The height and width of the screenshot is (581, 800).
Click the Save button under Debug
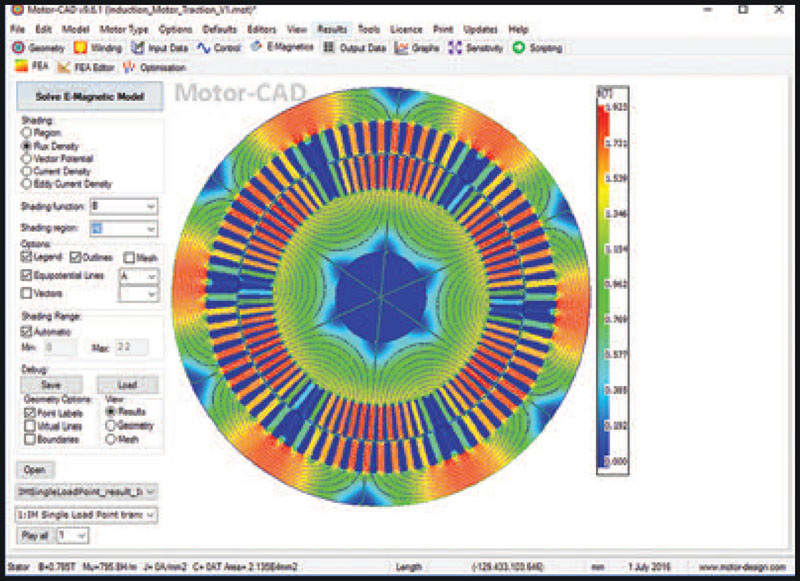point(51,385)
